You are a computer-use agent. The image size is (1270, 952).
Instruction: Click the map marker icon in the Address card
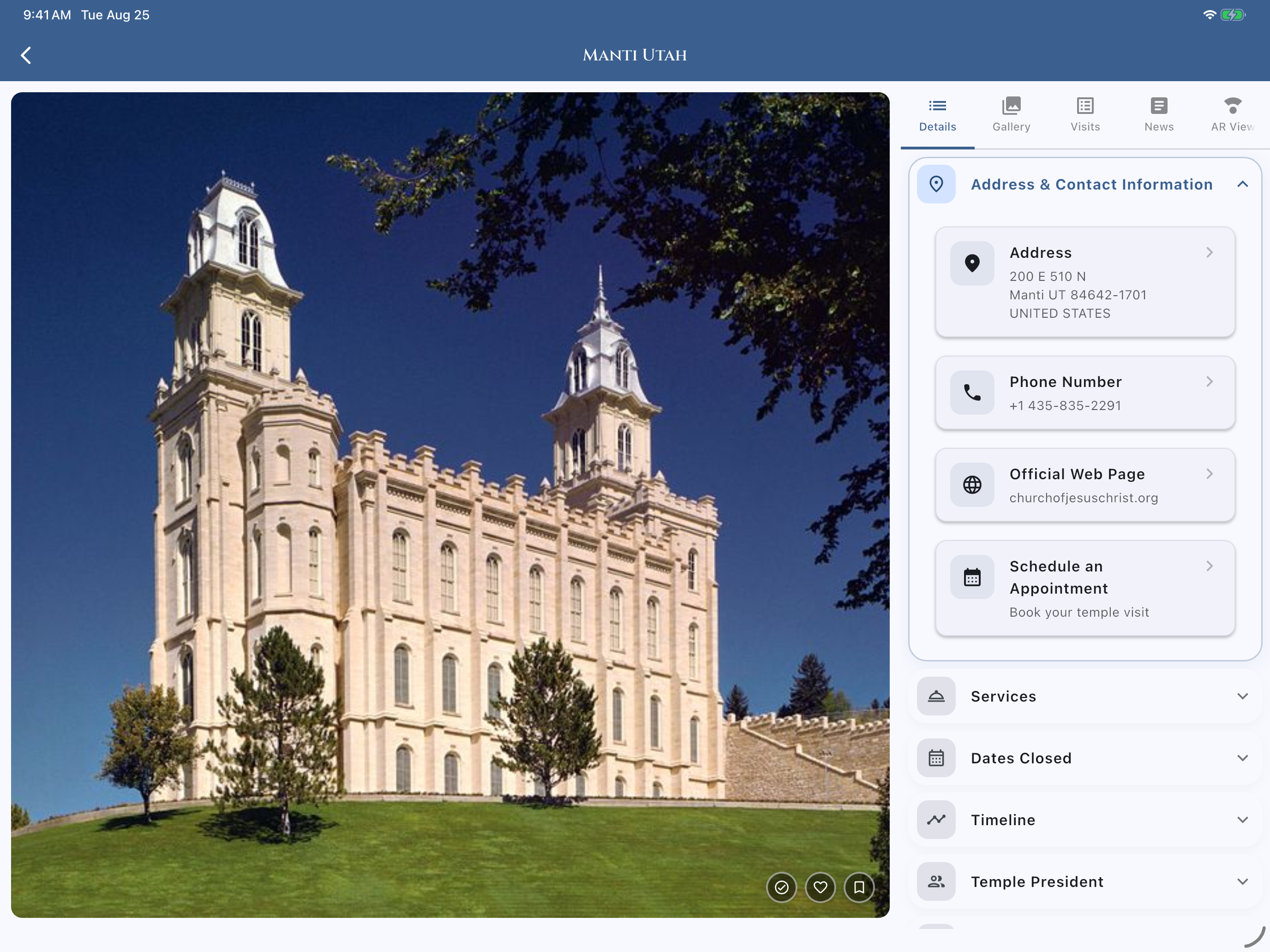coord(971,263)
